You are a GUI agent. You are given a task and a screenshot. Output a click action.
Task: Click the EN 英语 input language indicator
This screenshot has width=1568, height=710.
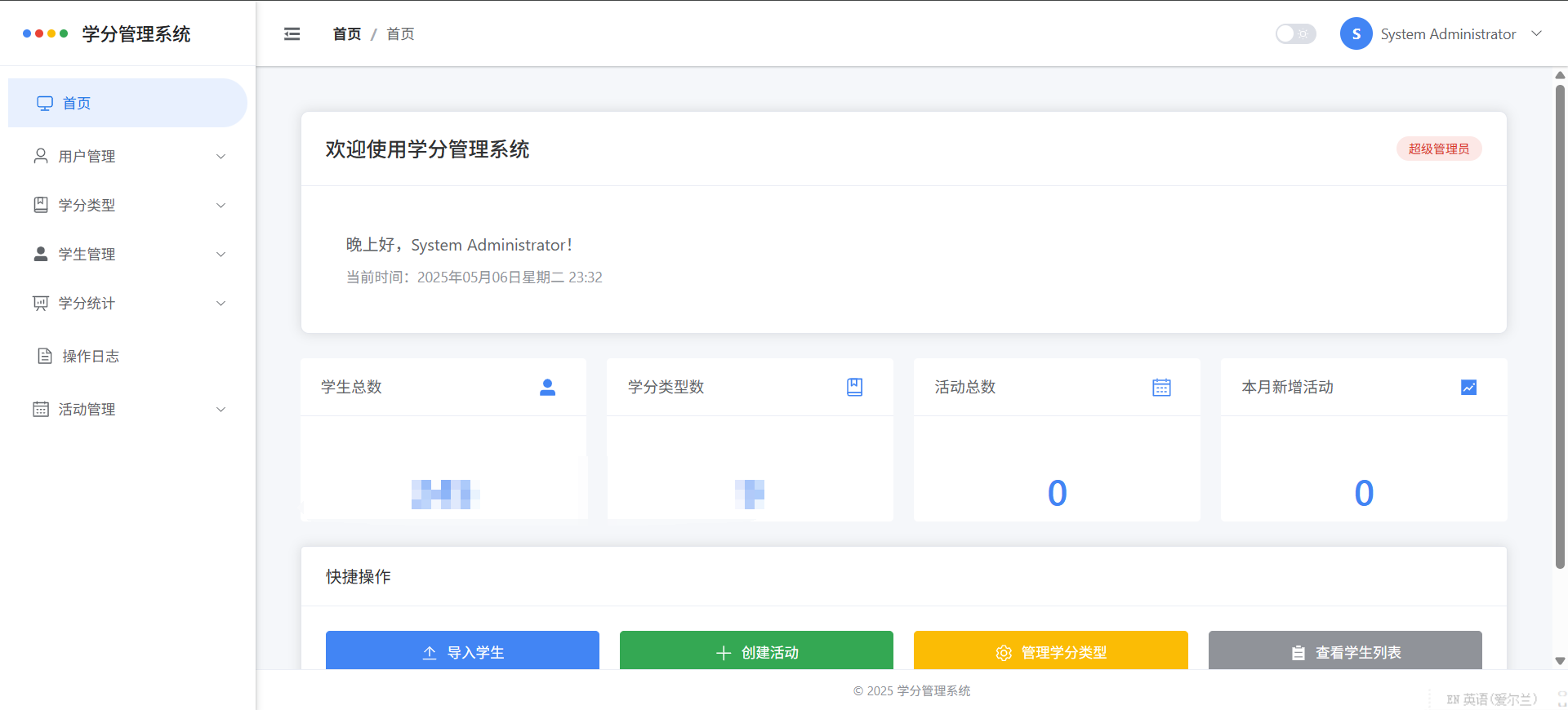tap(1491, 699)
